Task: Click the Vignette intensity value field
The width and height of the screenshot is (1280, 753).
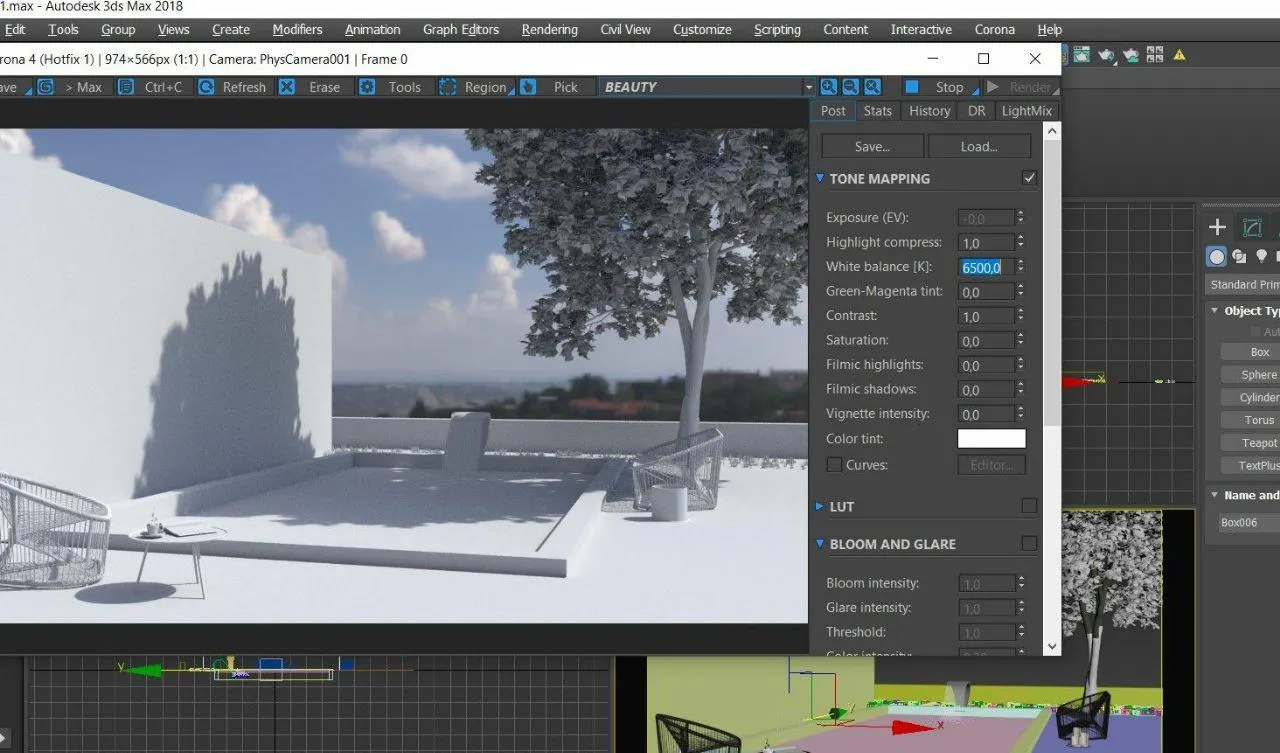Action: (x=986, y=414)
